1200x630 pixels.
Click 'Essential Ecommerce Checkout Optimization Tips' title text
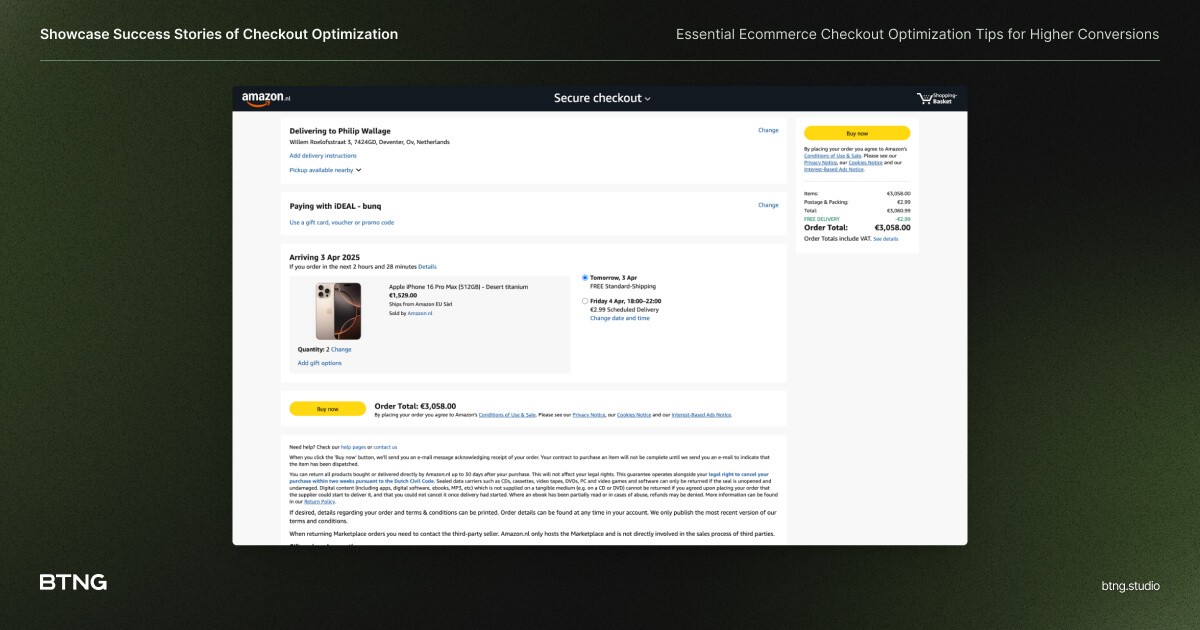click(918, 34)
